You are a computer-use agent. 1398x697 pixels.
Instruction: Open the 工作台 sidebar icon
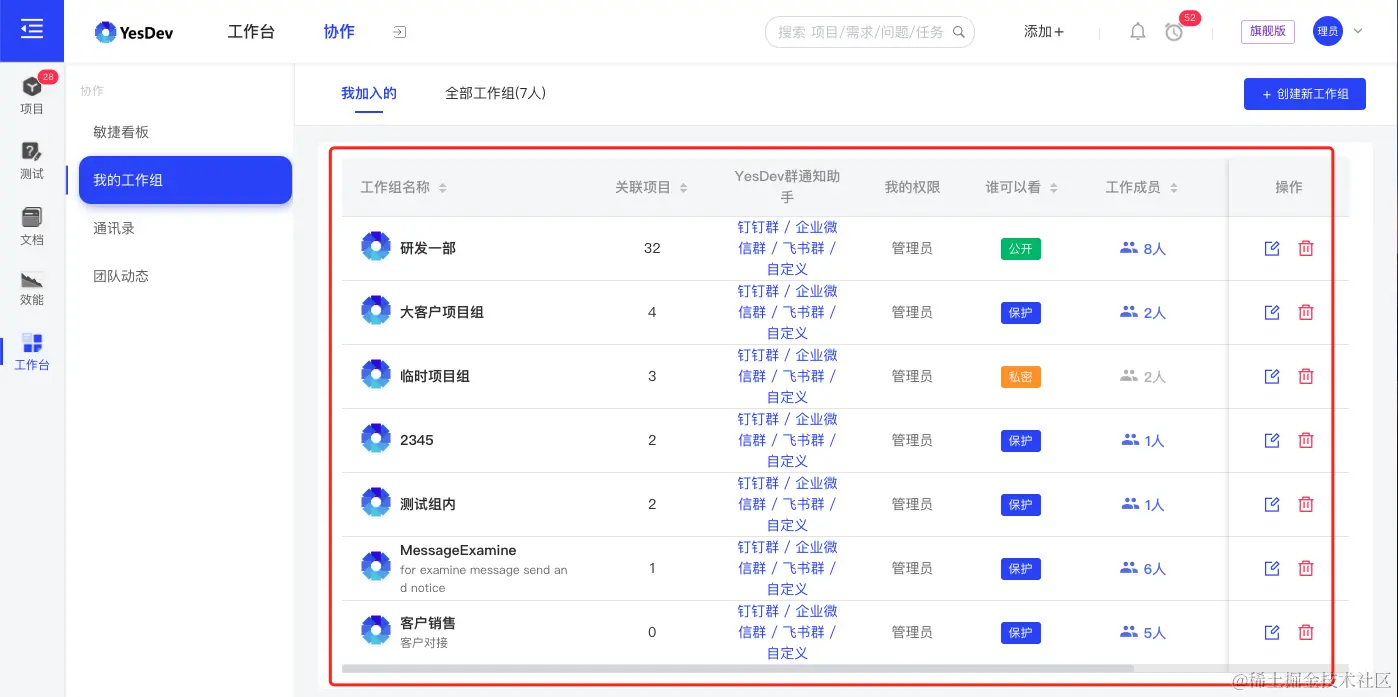[x=32, y=352]
